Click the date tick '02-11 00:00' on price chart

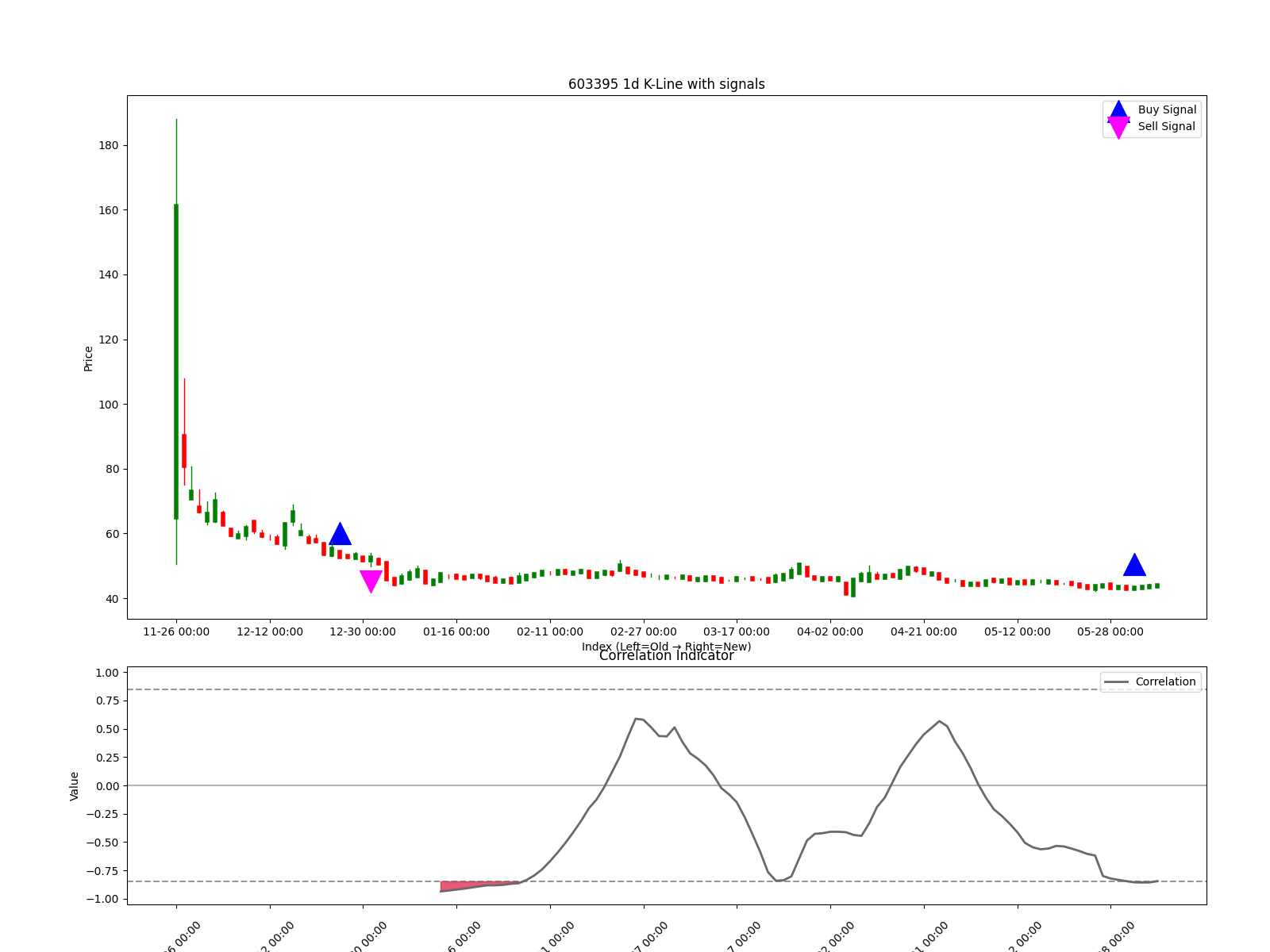pyautogui.click(x=550, y=631)
